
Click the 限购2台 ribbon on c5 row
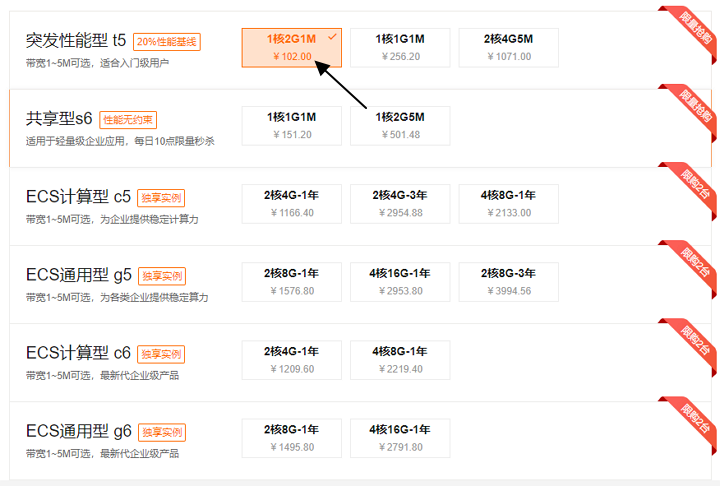(692, 187)
